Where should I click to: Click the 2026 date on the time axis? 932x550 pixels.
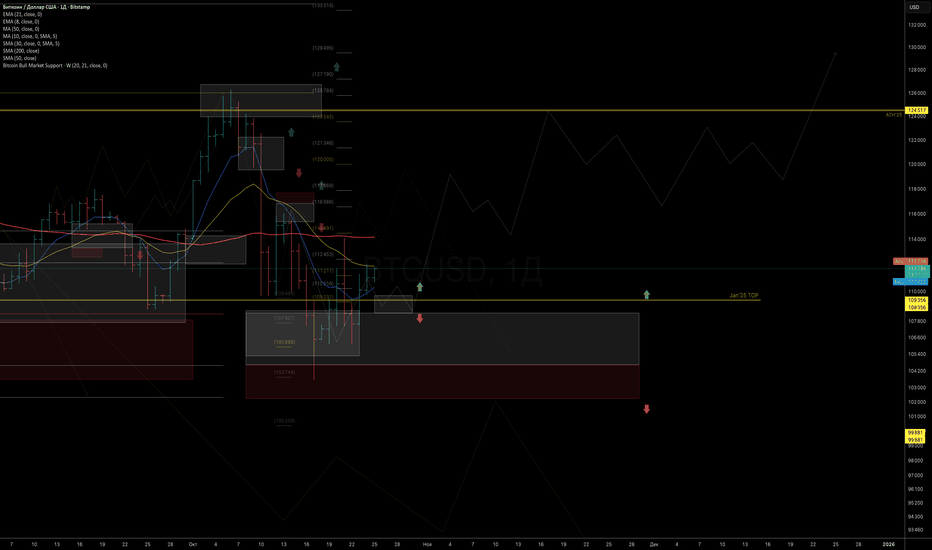(889, 543)
